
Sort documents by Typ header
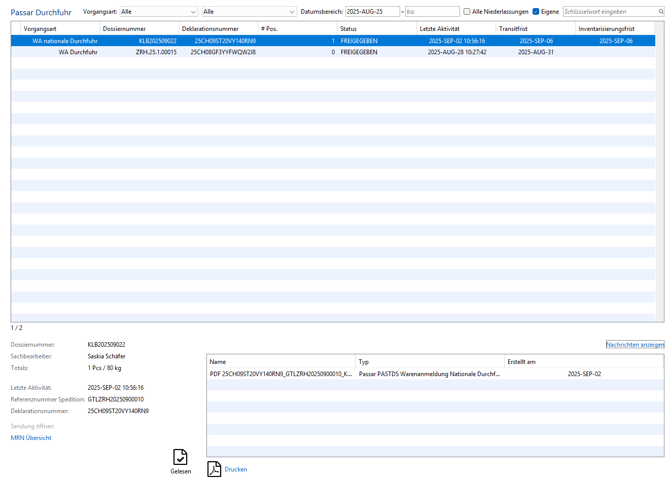[430, 361]
